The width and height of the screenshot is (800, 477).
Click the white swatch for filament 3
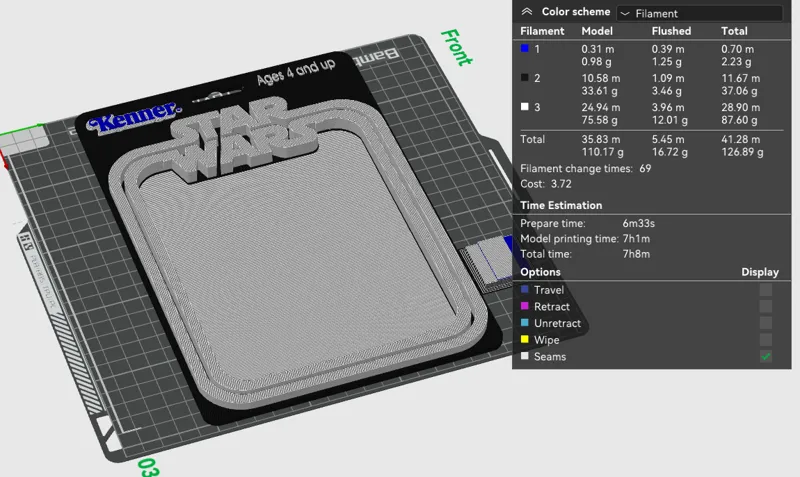pos(524,107)
